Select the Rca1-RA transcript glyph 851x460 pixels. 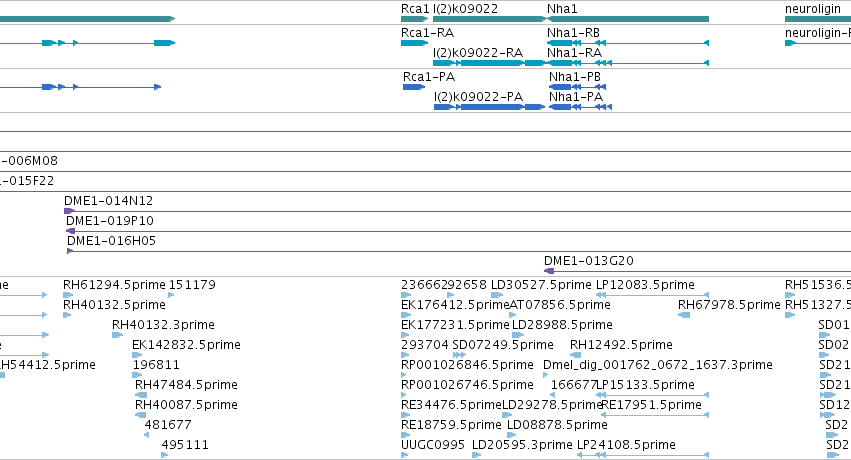[415, 43]
